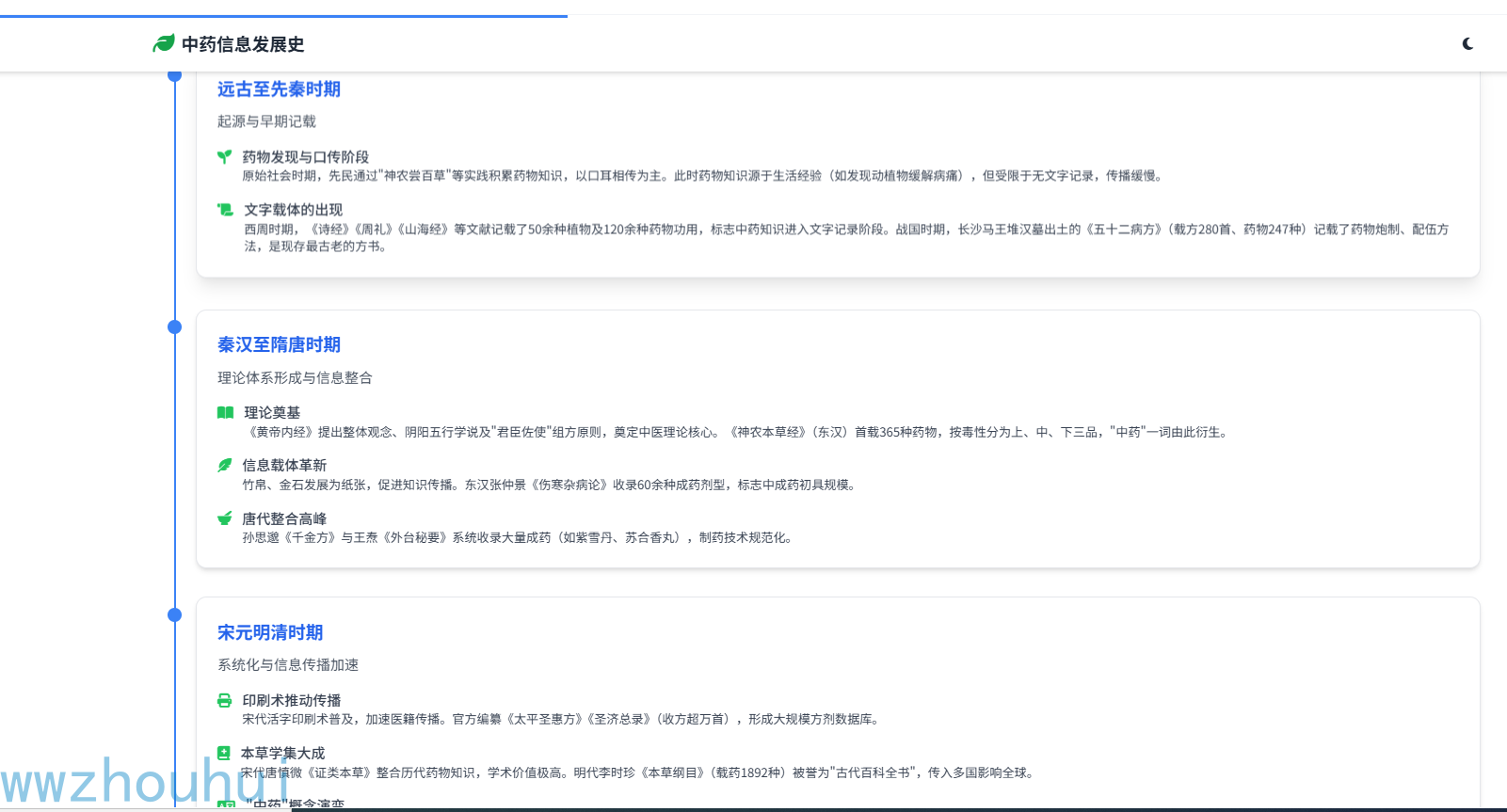Click the paragraph starting 《黄帝内经》提出整体观念
The width and height of the screenshot is (1507, 812).
point(737,432)
